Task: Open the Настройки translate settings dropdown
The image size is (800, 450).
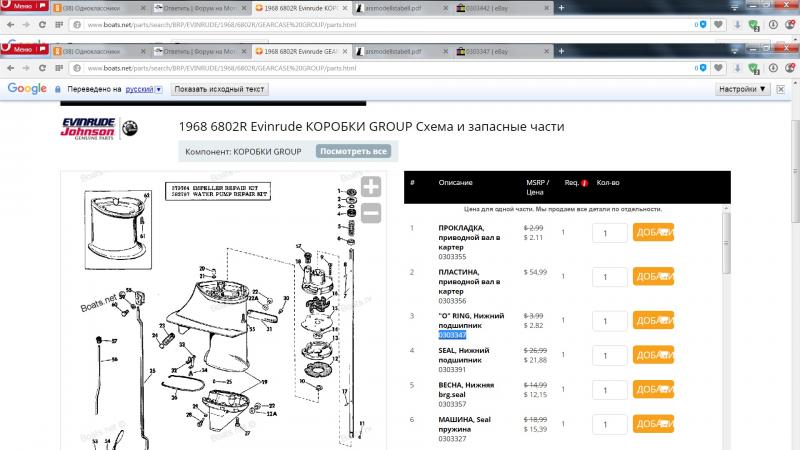Action: coord(743,89)
